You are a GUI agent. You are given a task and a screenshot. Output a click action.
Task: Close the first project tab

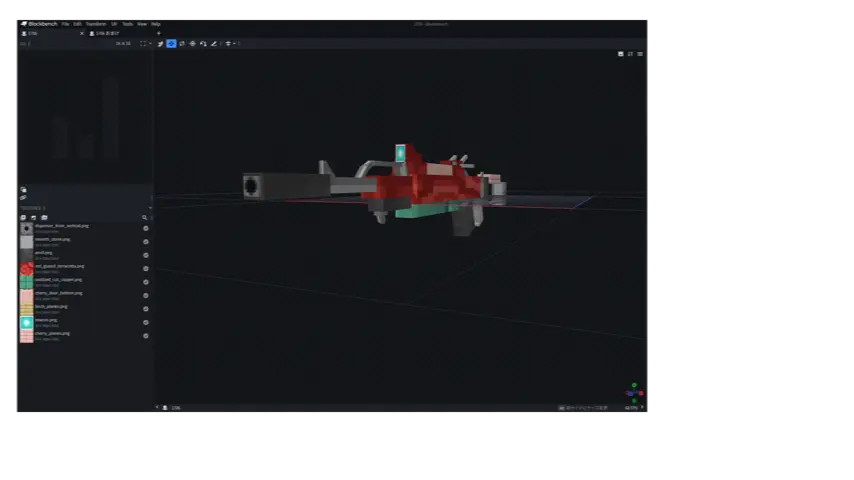point(84,33)
